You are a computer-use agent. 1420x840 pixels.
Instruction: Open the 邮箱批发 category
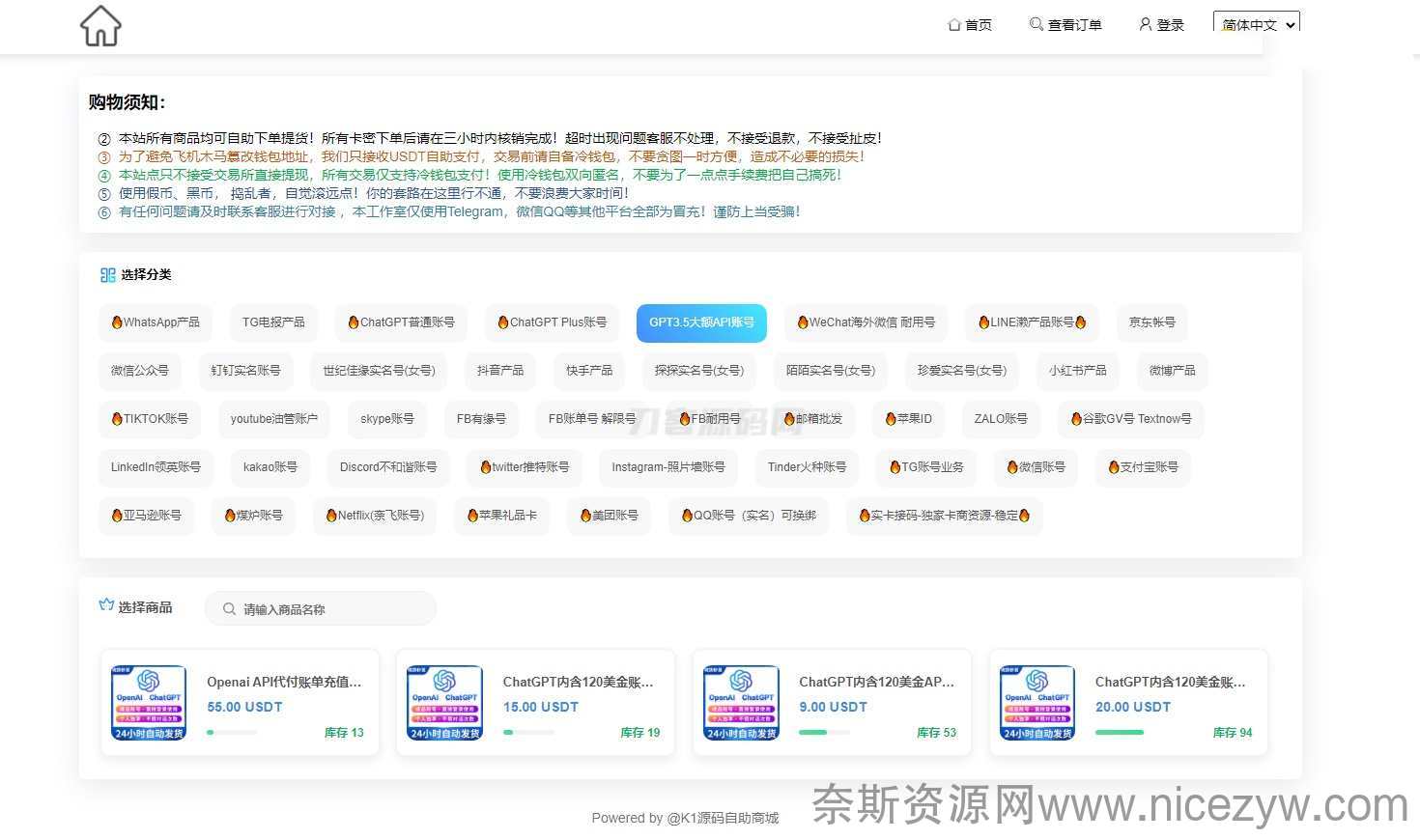tap(812, 419)
